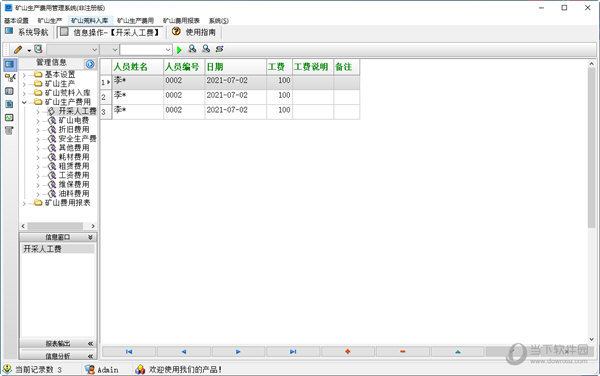Expand the 基本设置 tree folder
The width and height of the screenshot is (600, 376).
click(24, 75)
